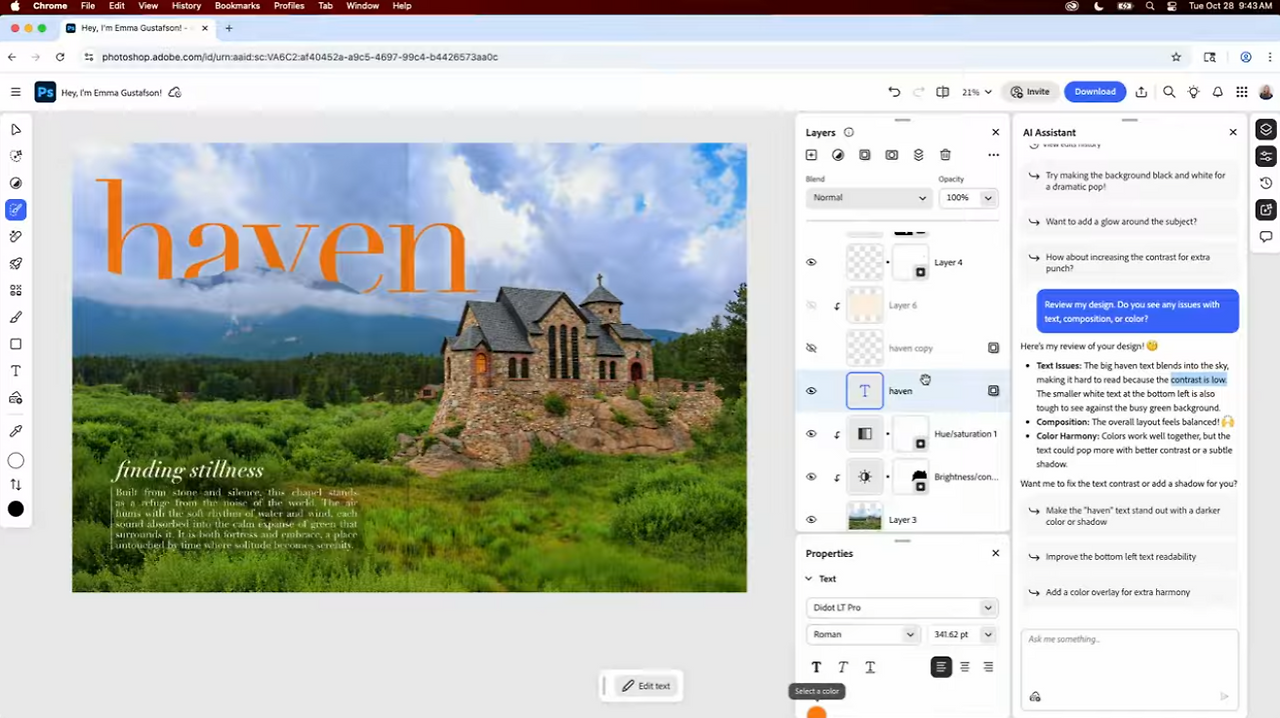Undo the last action
This screenshot has width=1280, height=718.
click(x=894, y=92)
